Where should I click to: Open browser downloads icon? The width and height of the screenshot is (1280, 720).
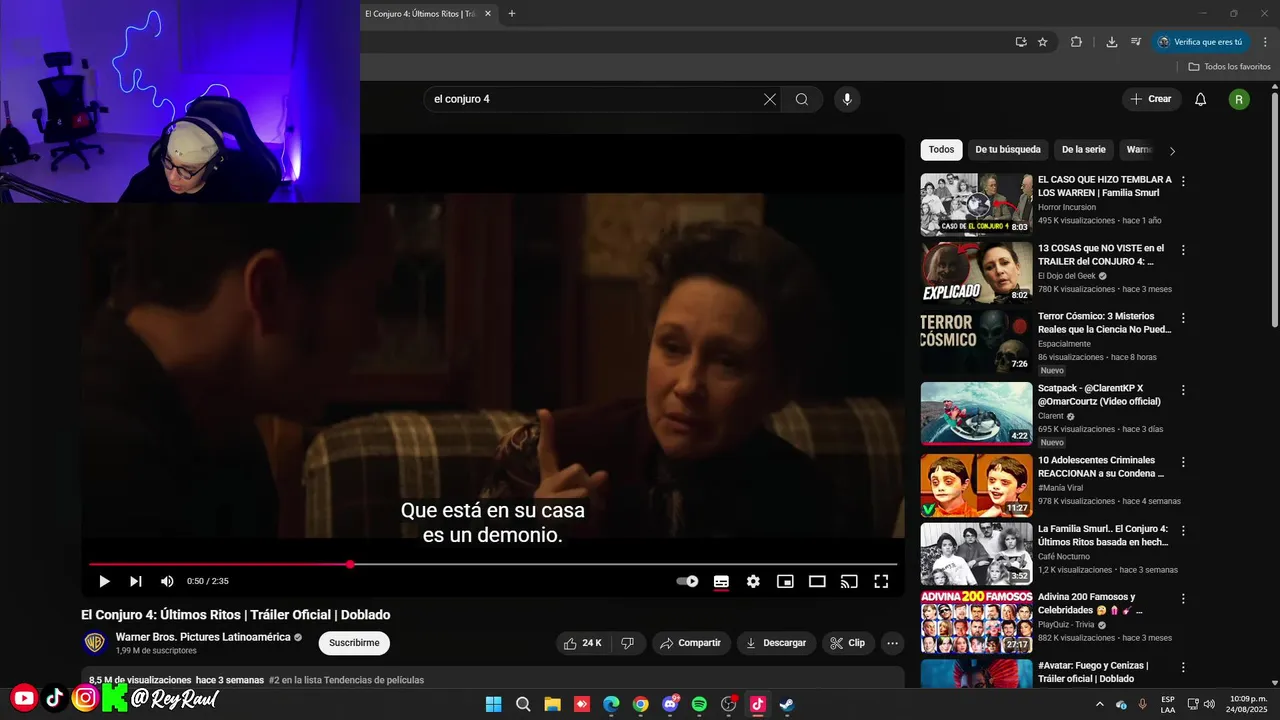coord(1111,42)
